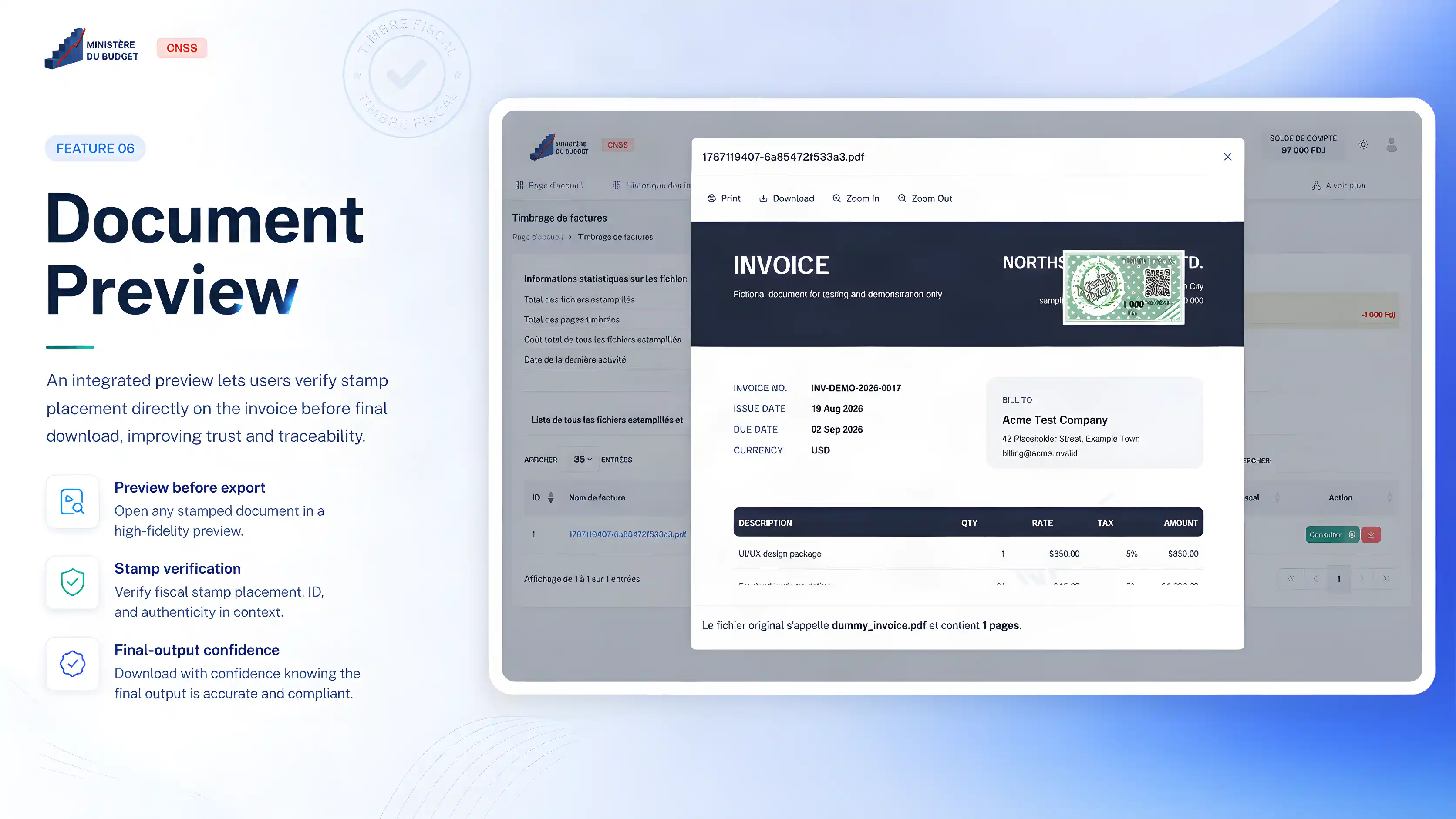Viewport: 1456px width, 819px height.
Task: Click the Nom de facture column header
Action: tap(597, 497)
